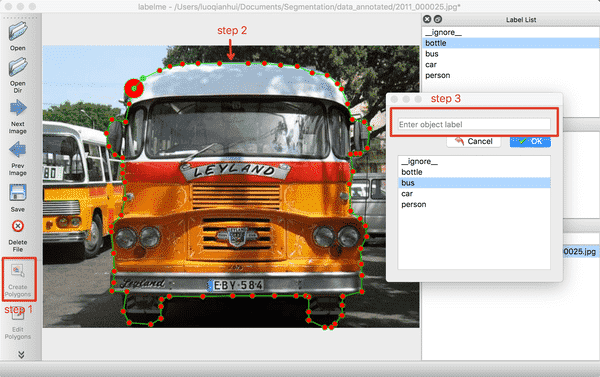Pick bus in the dialog label list
This screenshot has width=600, height=377.
(x=474, y=183)
